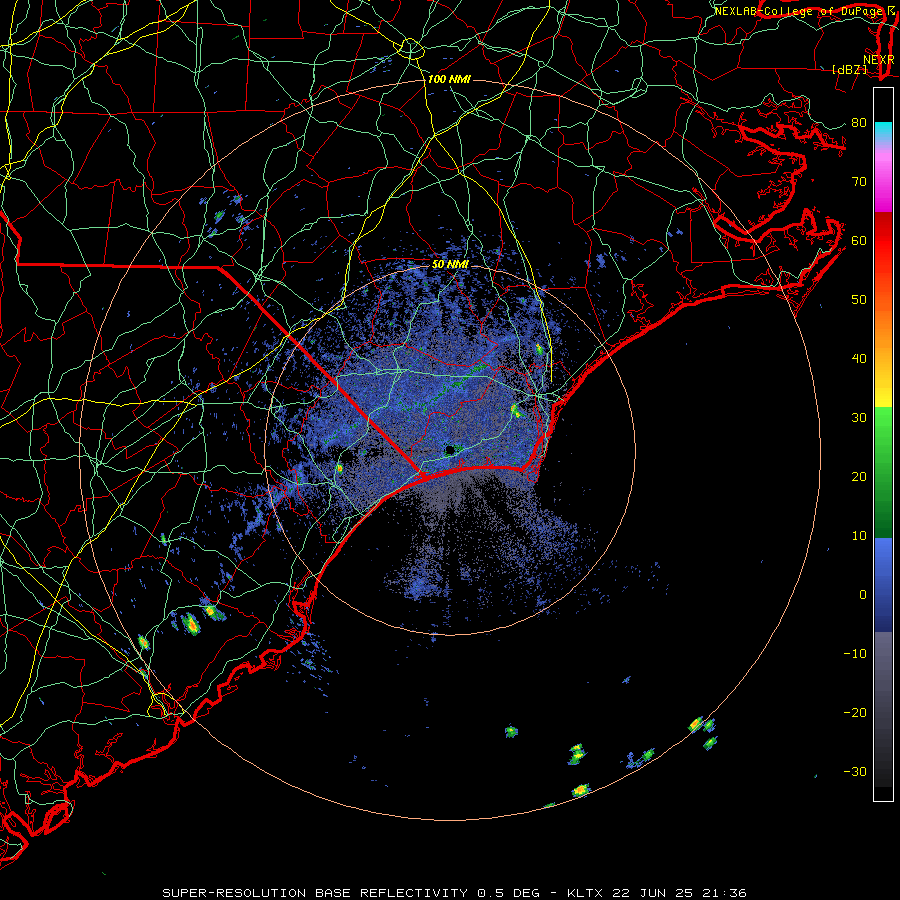Image resolution: width=900 pixels, height=900 pixels.
Task: Click the black radar site dot at the center
Action: 450,450
